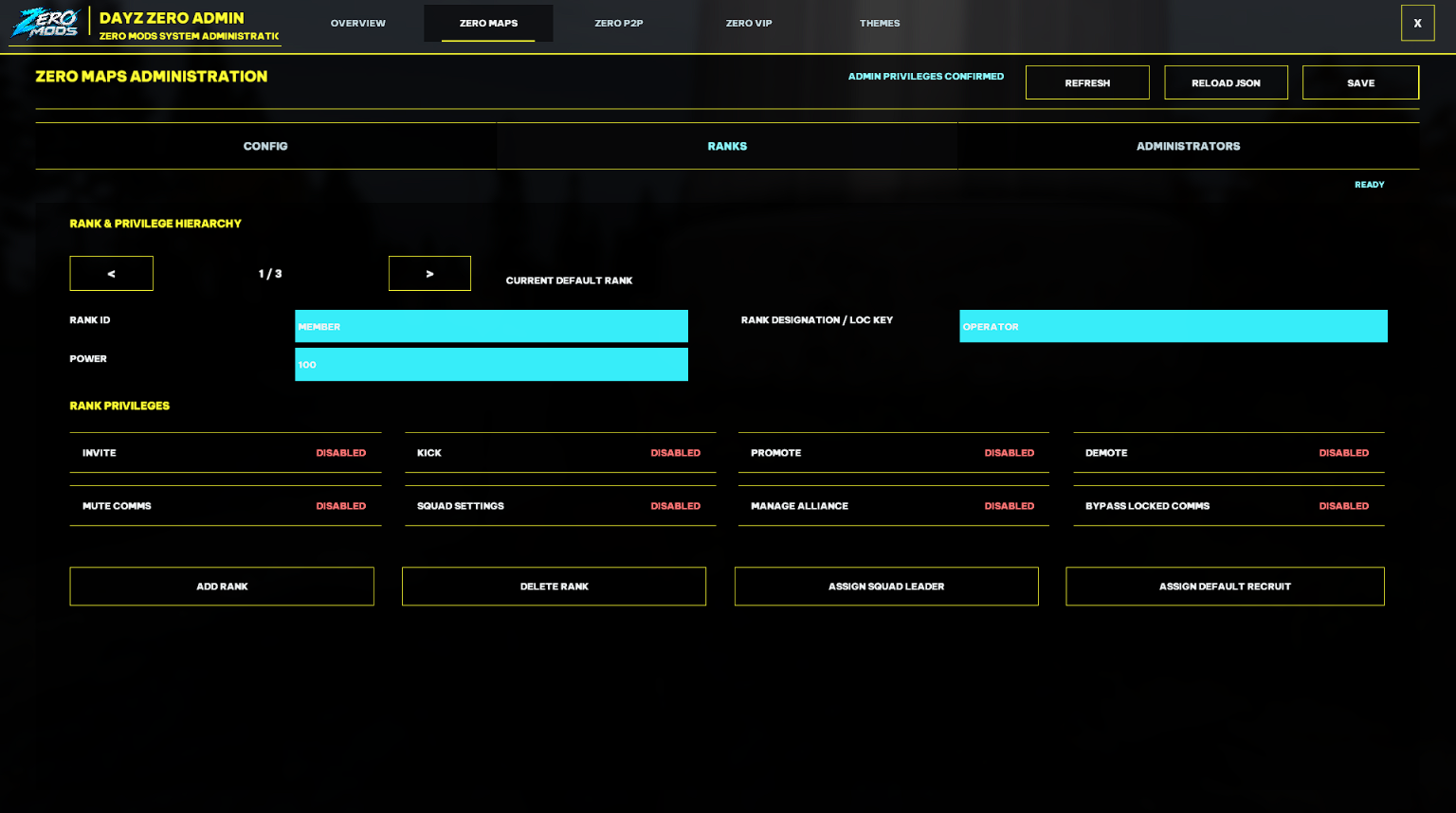Image resolution: width=1456 pixels, height=813 pixels.
Task: Go to the Themes tab
Action: (x=880, y=24)
